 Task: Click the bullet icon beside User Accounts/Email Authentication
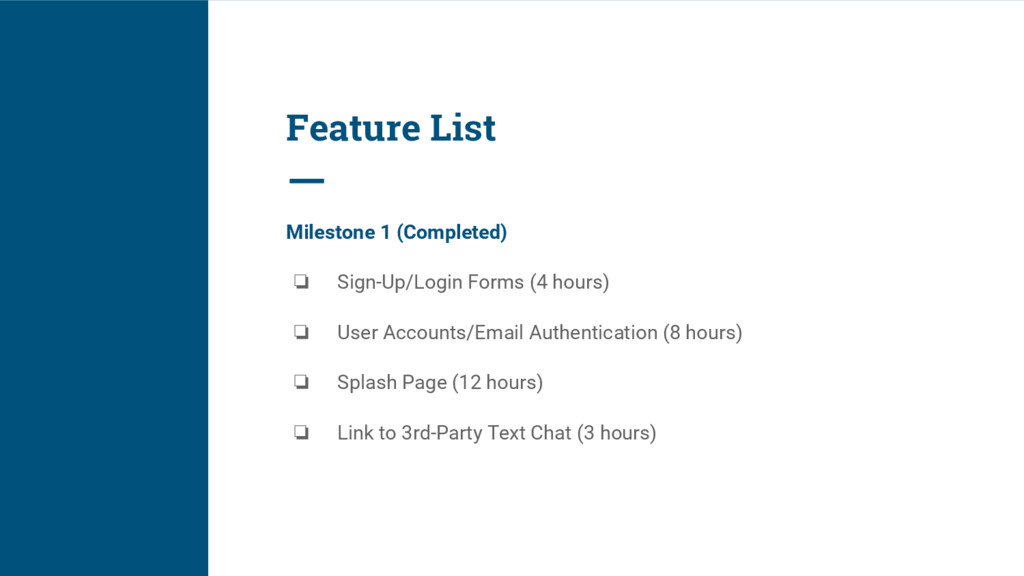[300, 333]
